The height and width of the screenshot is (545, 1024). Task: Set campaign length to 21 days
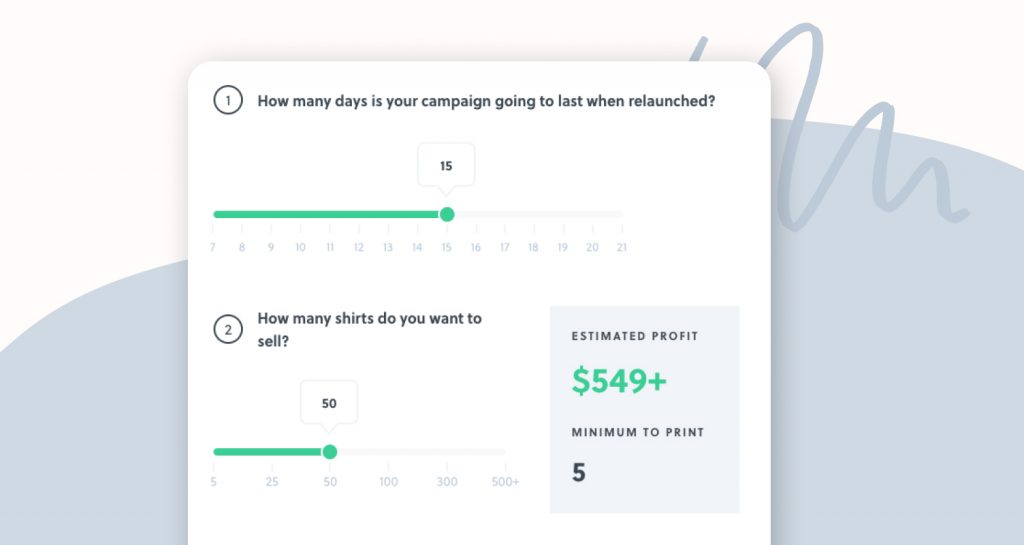click(x=622, y=247)
